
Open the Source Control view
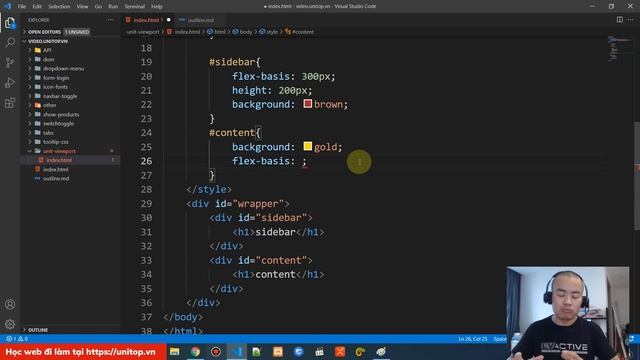pos(10,62)
